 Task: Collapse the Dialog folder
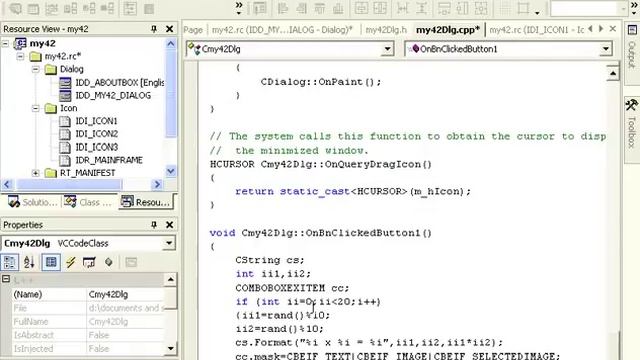36,69
